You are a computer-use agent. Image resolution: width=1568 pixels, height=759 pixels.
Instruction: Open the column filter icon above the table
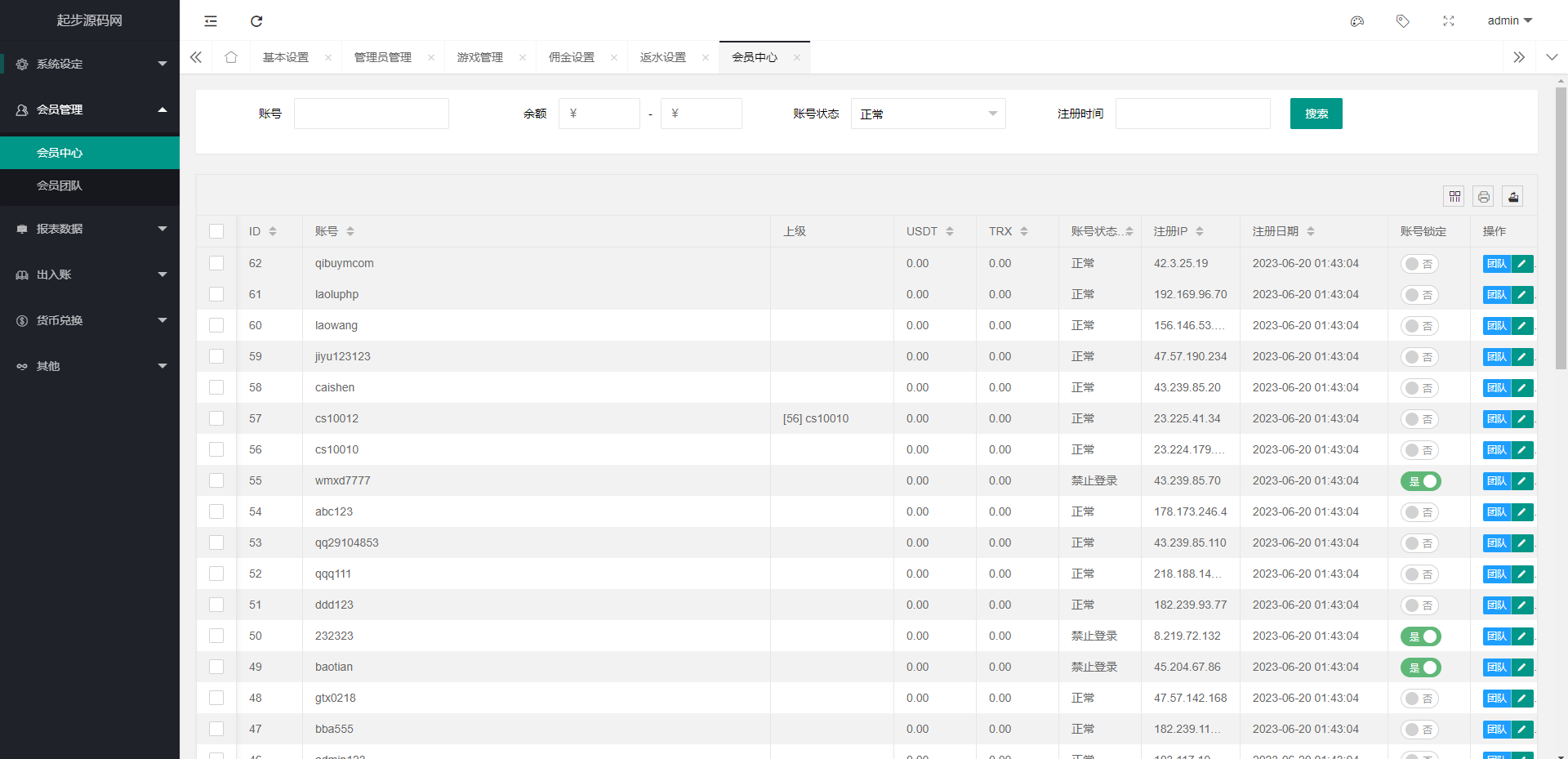tap(1454, 196)
